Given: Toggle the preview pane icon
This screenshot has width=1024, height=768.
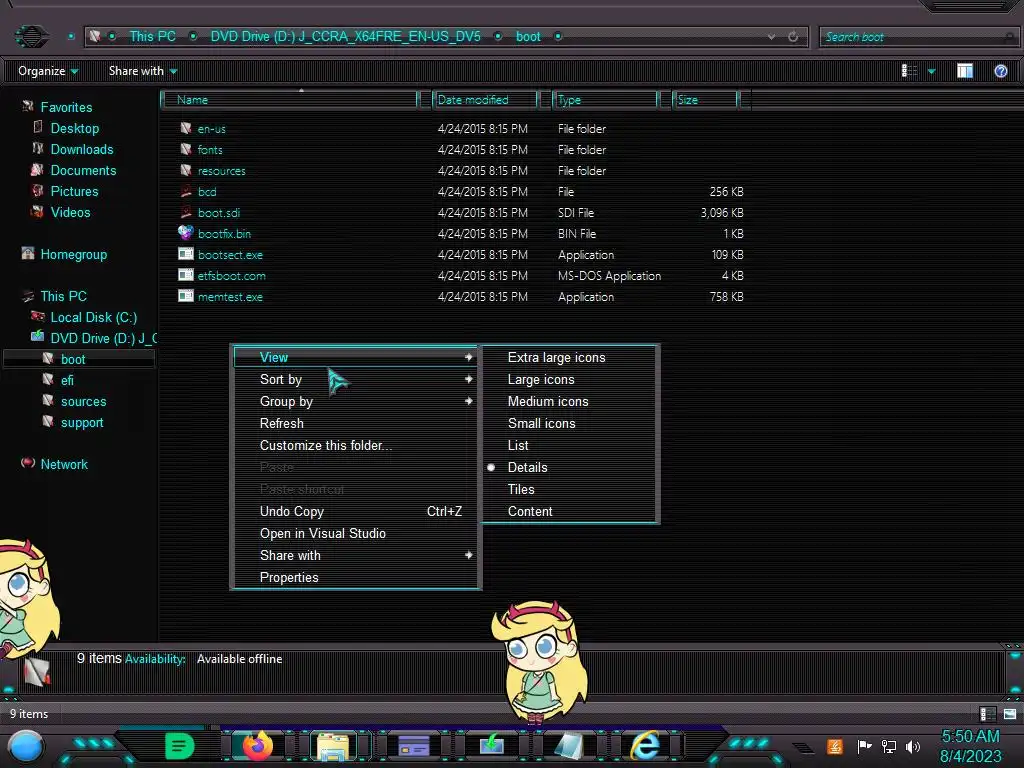Looking at the screenshot, I should tap(965, 71).
